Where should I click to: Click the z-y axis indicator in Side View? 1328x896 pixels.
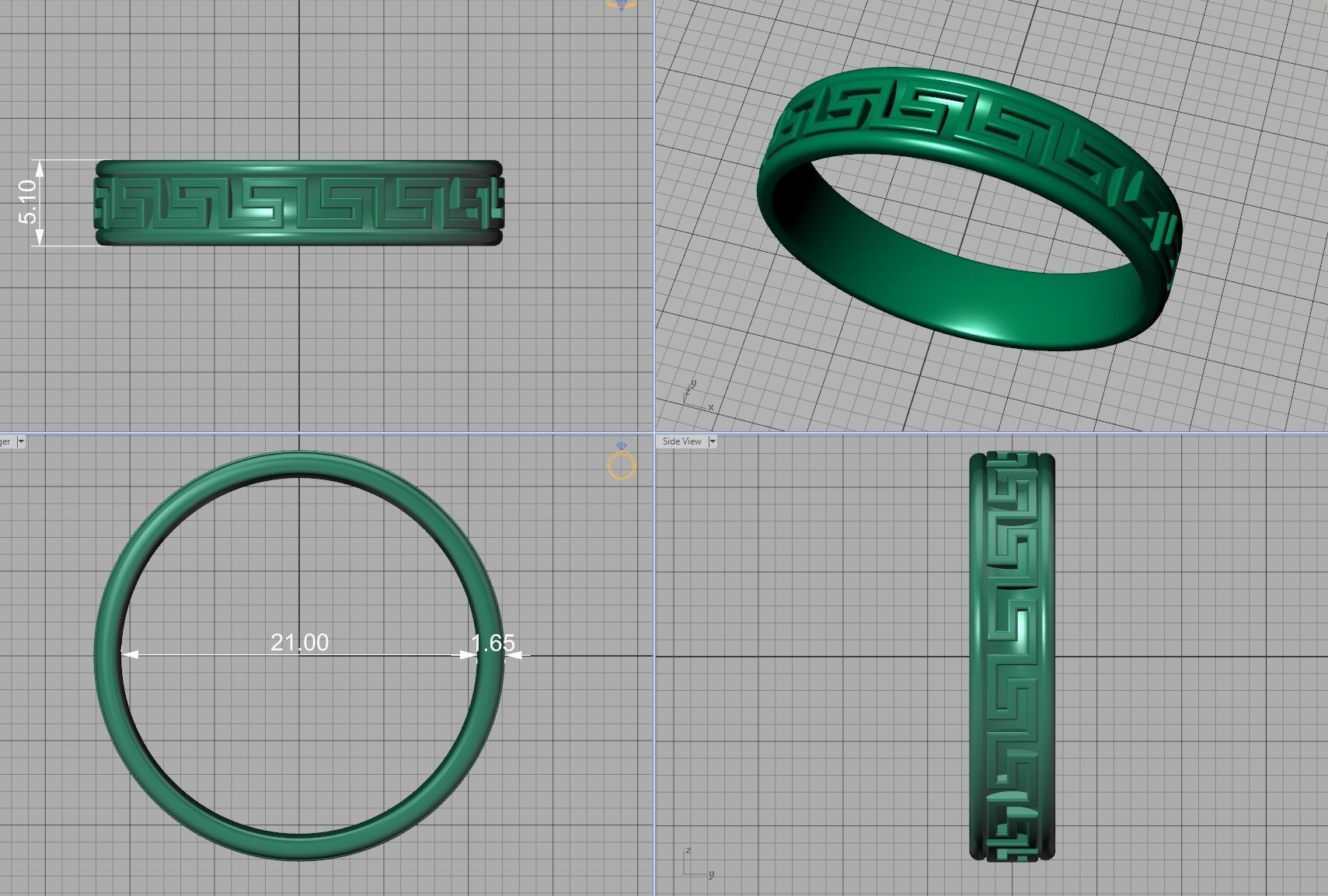click(x=698, y=863)
